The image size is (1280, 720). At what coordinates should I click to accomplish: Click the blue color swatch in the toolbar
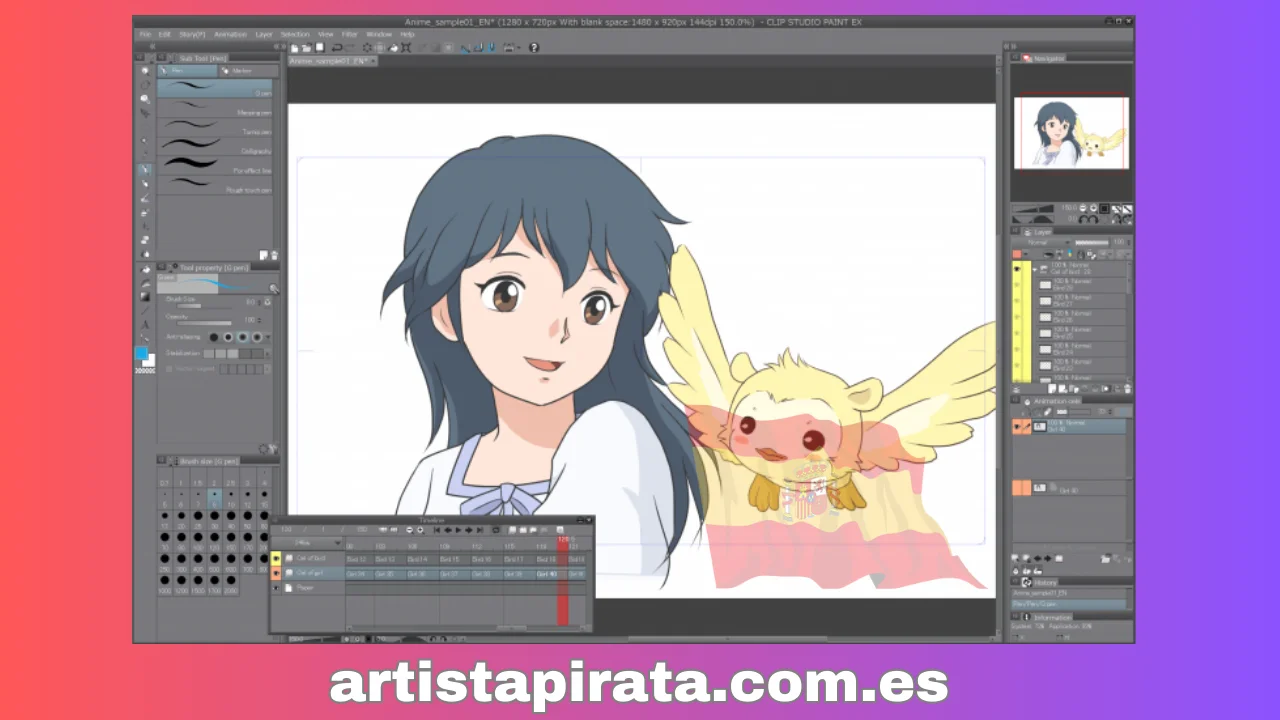pyautogui.click(x=143, y=352)
